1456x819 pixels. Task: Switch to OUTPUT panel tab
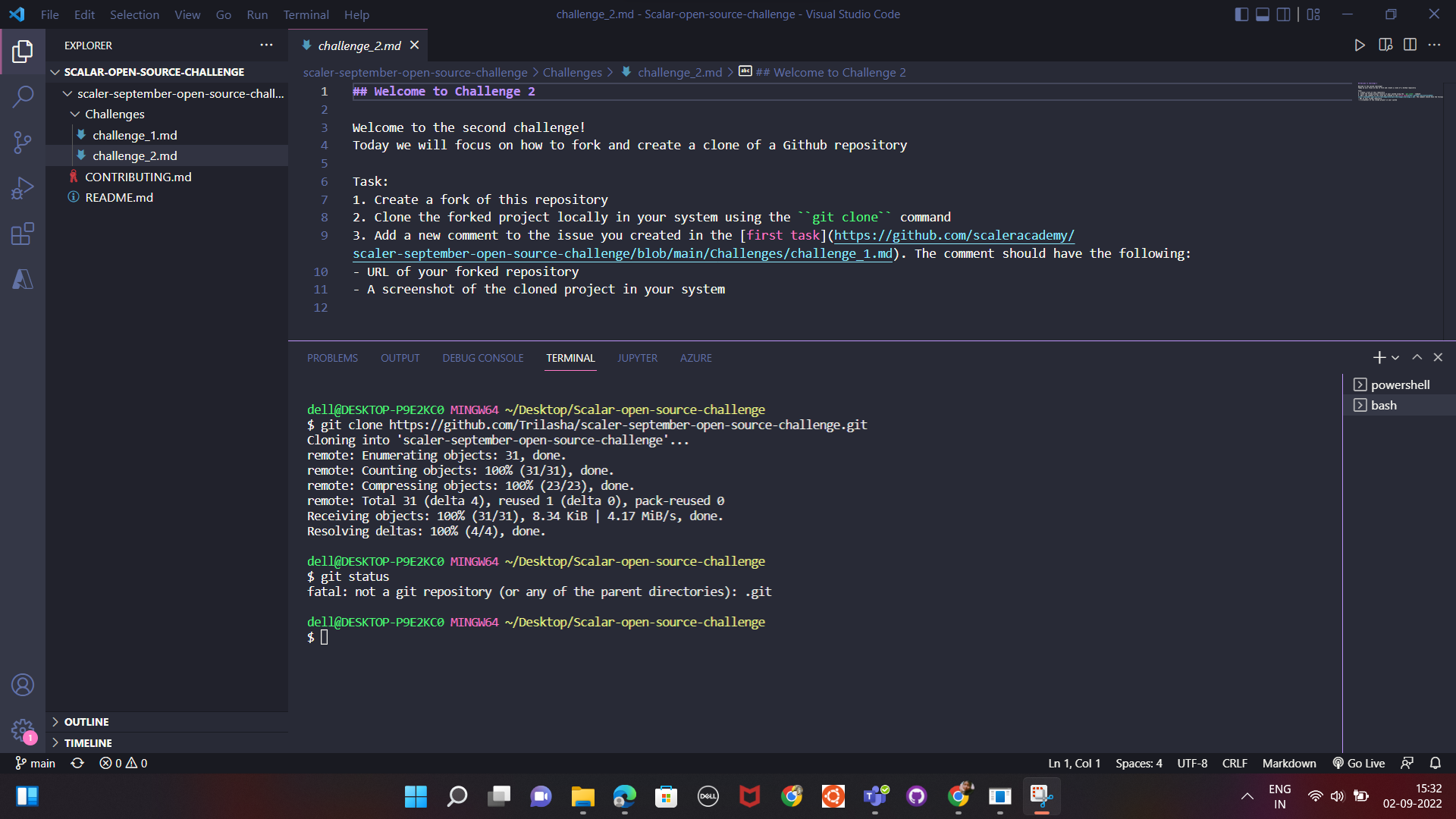point(400,358)
